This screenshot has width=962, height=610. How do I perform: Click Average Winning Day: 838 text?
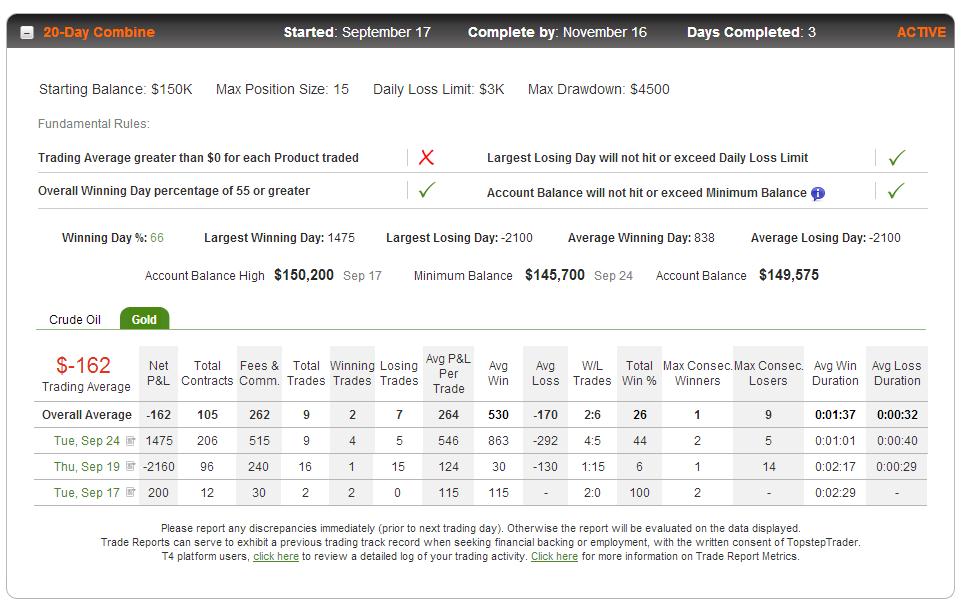[641, 237]
